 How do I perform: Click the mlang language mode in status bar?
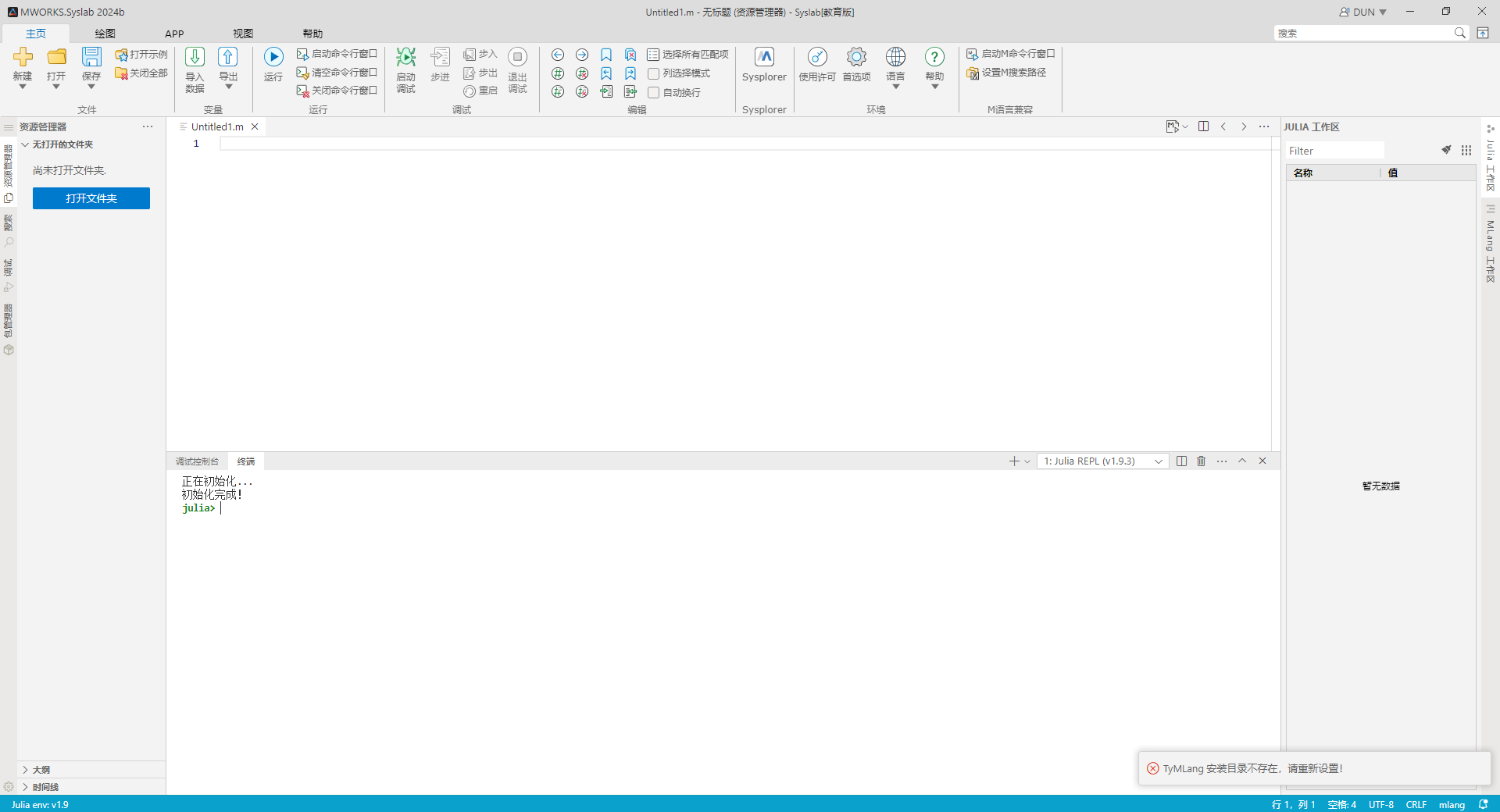1452,805
